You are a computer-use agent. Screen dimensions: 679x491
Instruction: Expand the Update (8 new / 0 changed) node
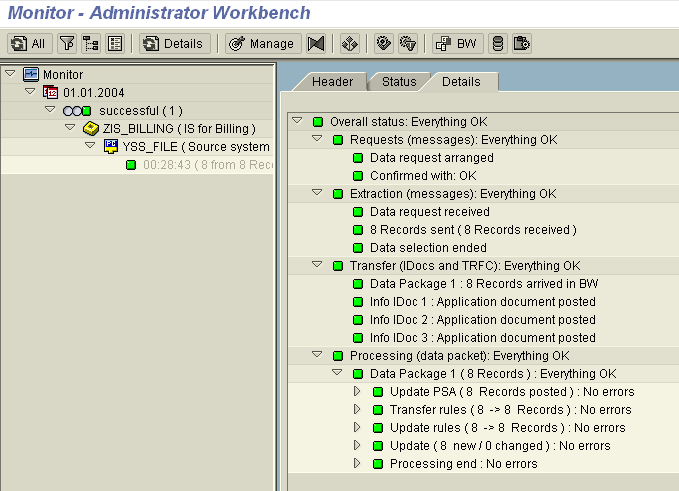click(357, 445)
